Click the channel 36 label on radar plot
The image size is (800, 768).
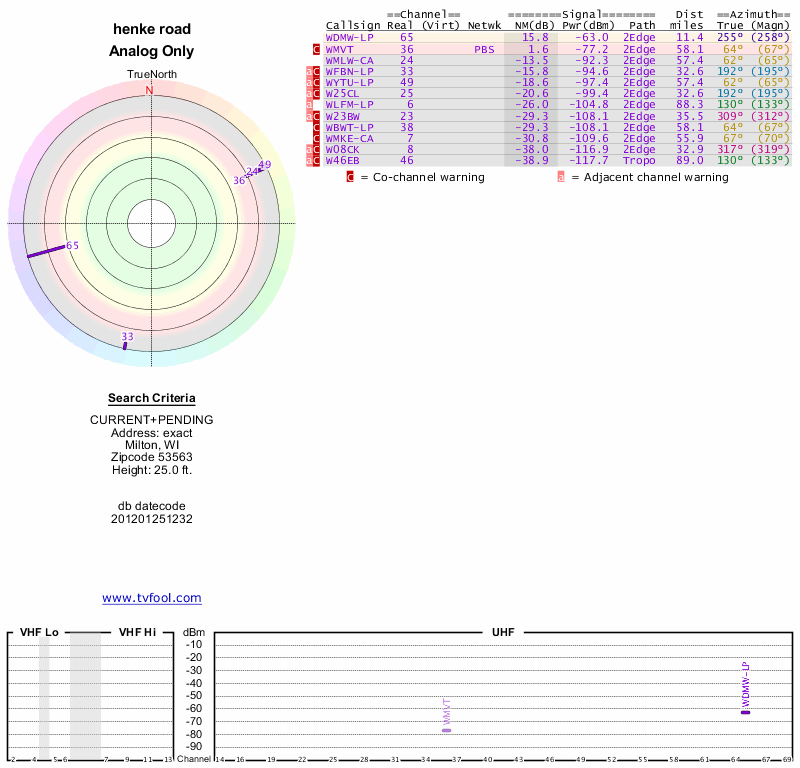click(239, 180)
